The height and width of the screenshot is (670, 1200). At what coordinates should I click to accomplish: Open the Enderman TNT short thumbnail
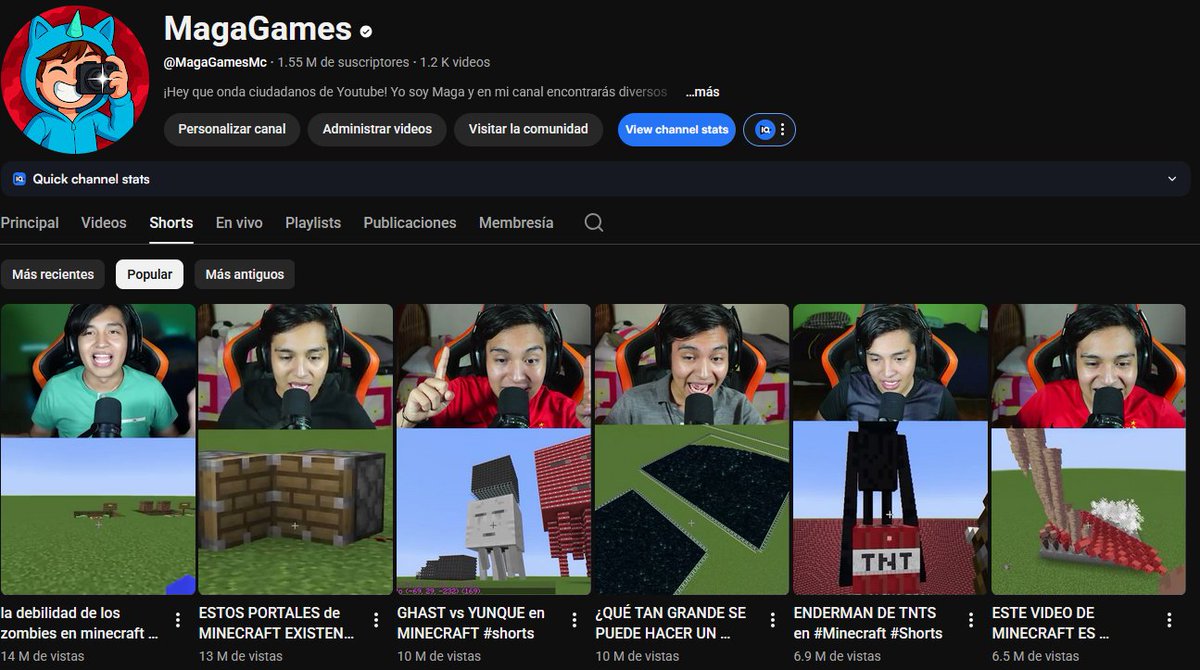890,449
